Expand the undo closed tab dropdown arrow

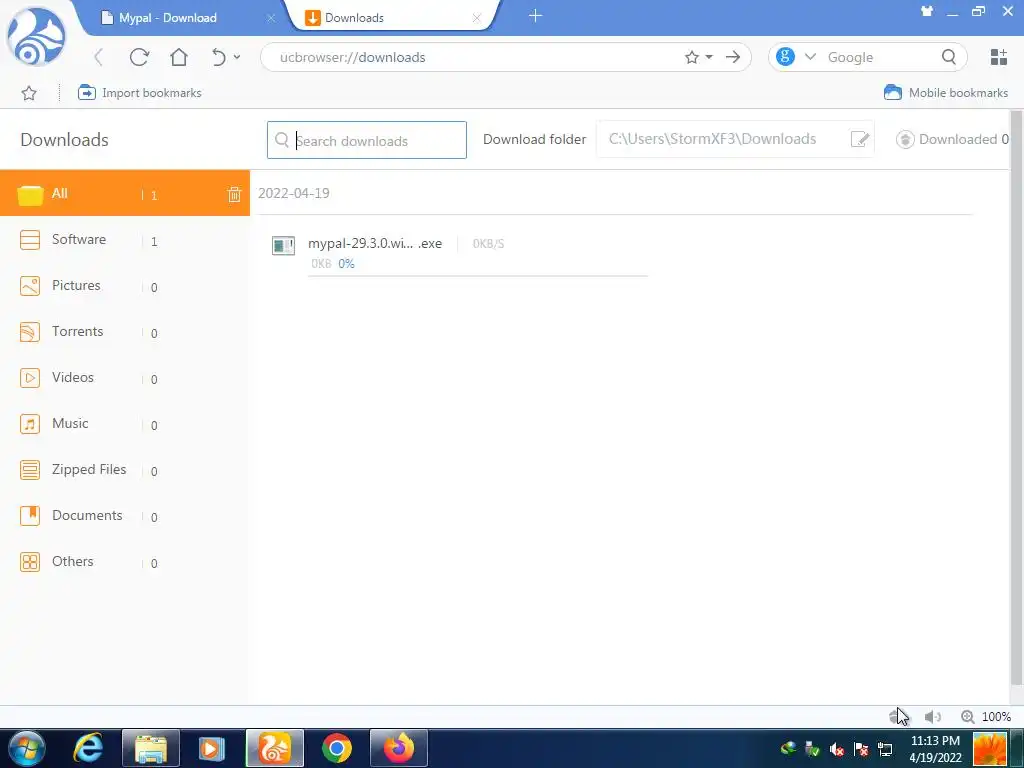click(237, 57)
